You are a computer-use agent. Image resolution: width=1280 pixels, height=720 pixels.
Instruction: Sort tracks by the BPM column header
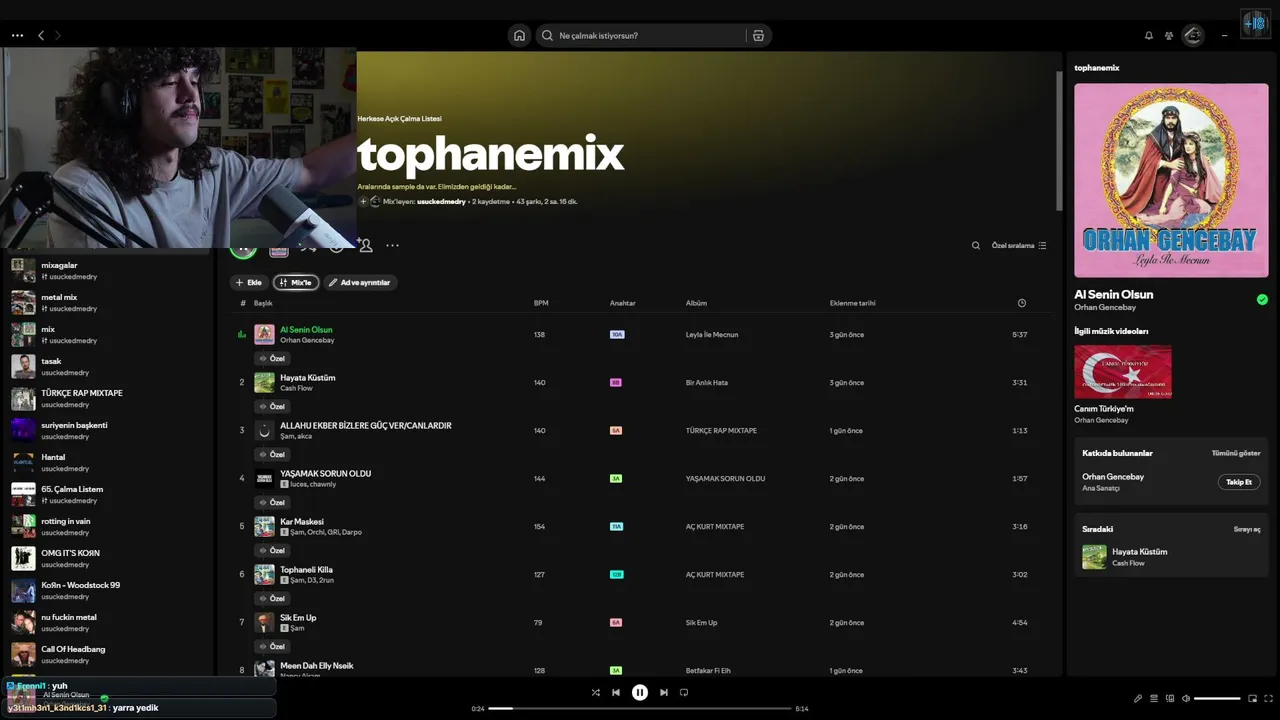[x=541, y=303]
